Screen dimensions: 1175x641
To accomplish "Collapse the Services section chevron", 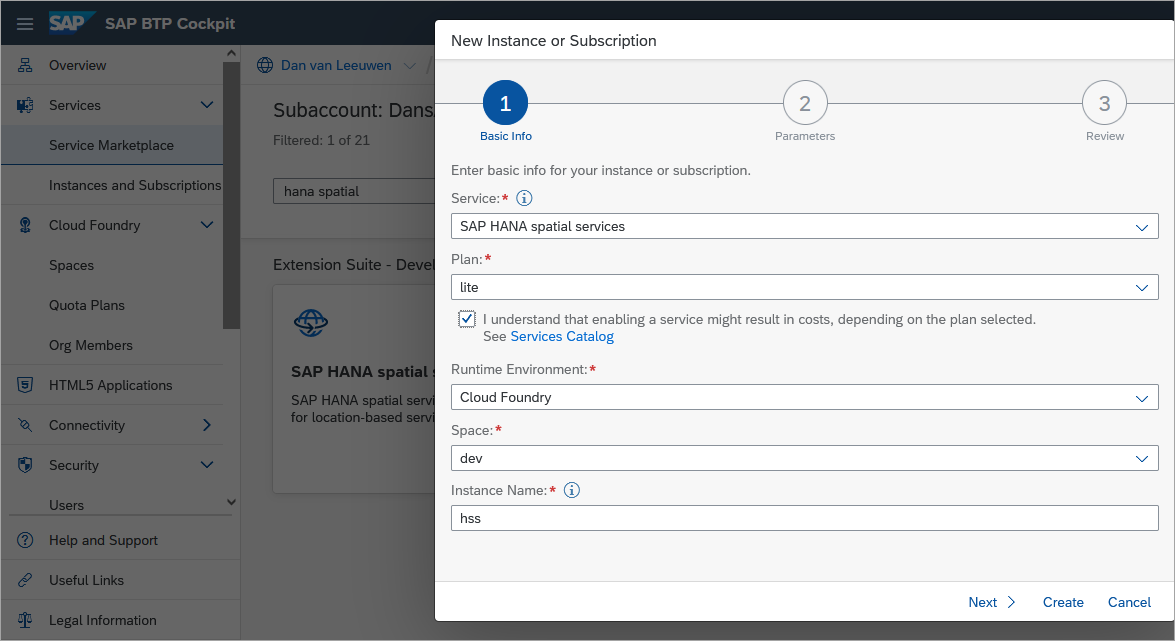I will 207,105.
